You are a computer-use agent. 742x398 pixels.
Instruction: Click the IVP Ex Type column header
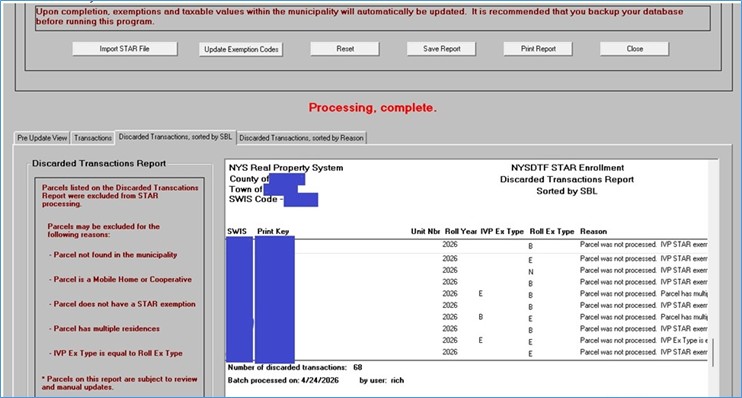pyautogui.click(x=502, y=231)
